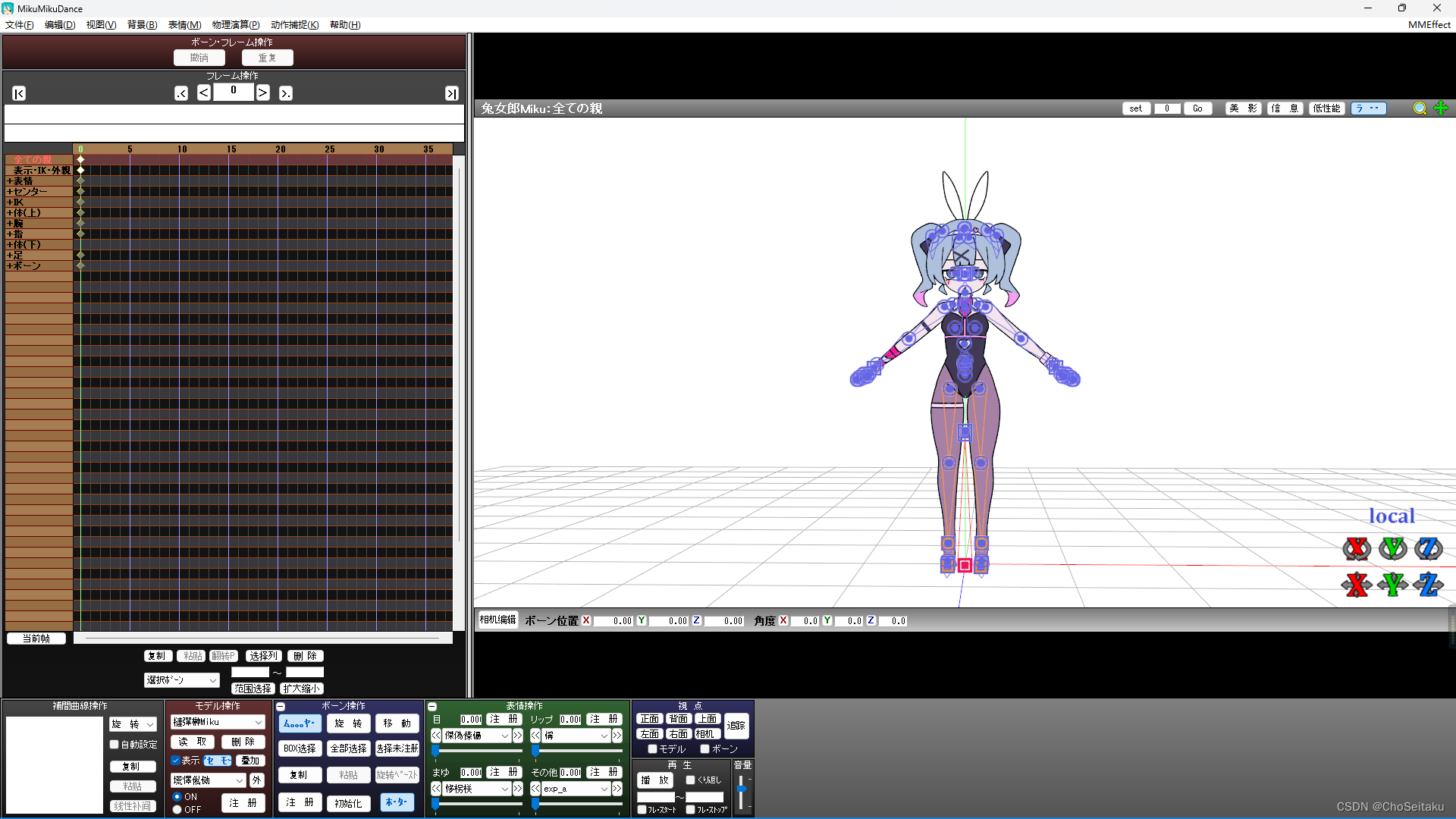Open the 表情 menu
Image resolution: width=1456 pixels, height=819 pixels.
(184, 25)
